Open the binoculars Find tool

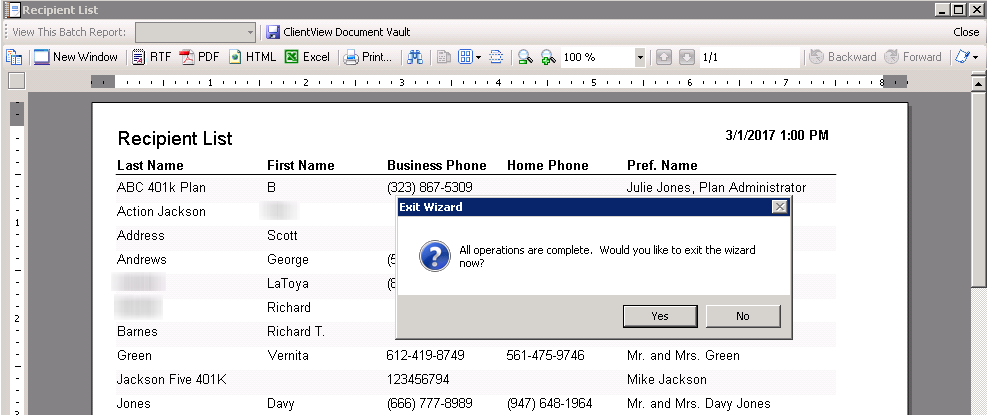pyautogui.click(x=415, y=57)
